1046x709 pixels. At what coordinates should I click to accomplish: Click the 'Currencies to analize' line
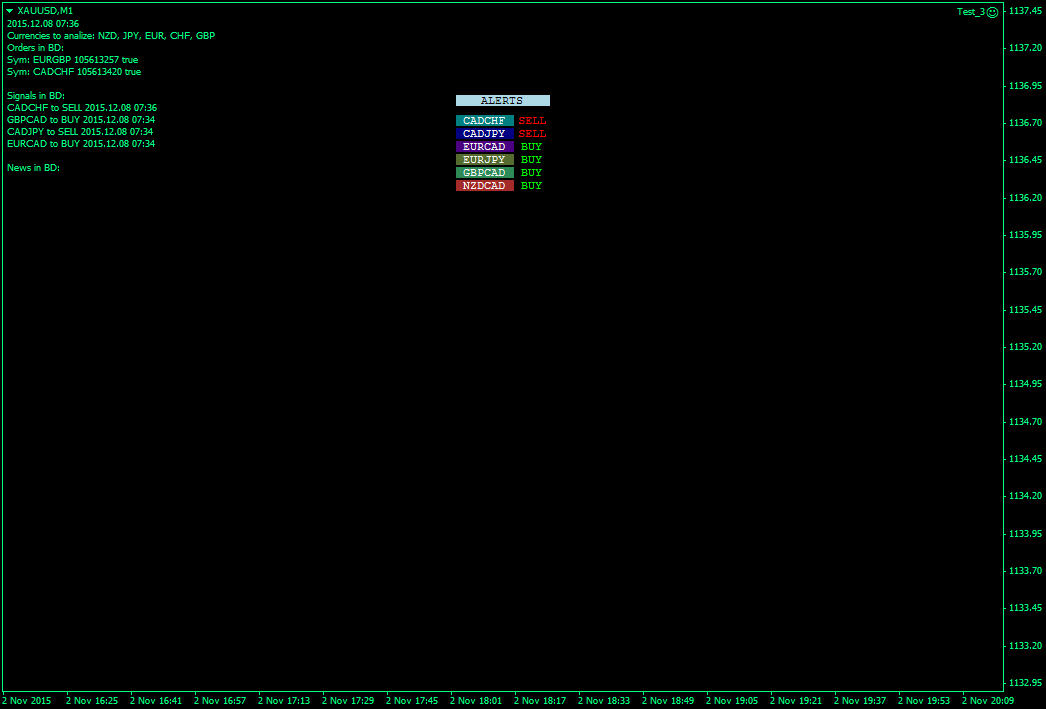[x=111, y=35]
